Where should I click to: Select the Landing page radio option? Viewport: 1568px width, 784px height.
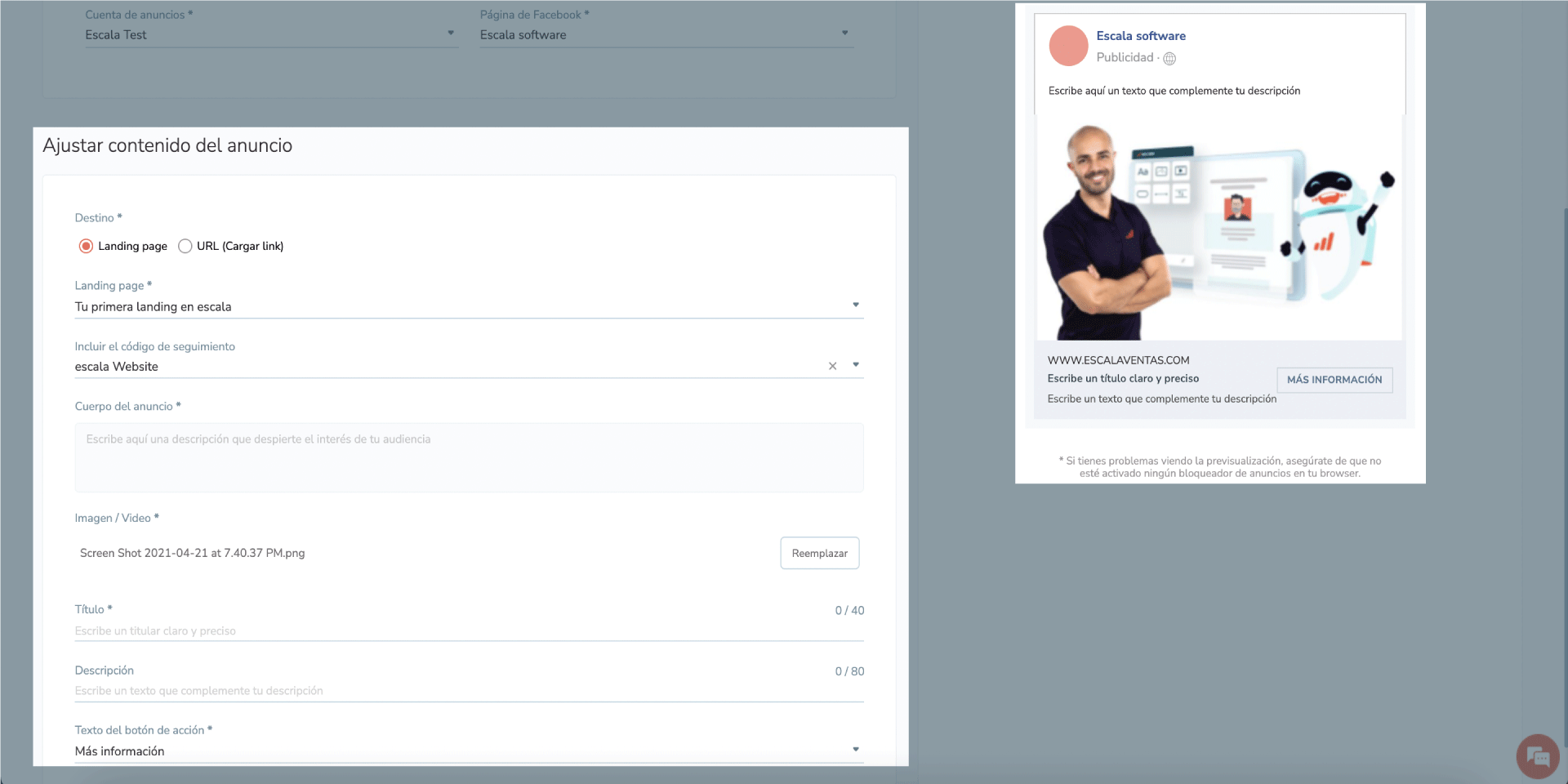click(x=87, y=246)
